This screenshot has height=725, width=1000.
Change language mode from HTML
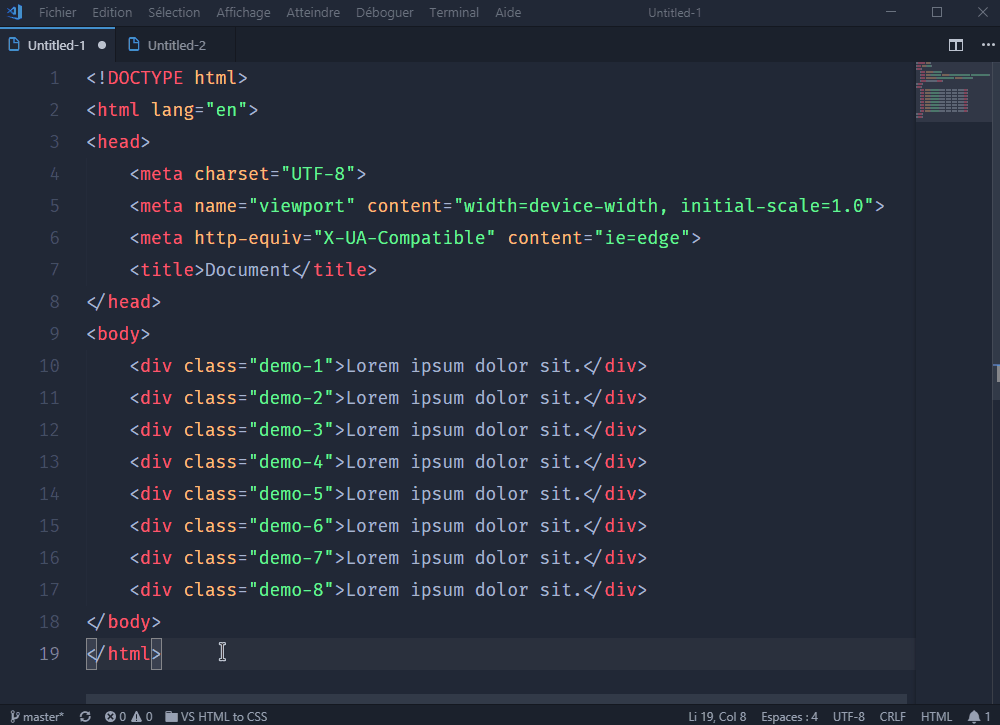click(937, 716)
